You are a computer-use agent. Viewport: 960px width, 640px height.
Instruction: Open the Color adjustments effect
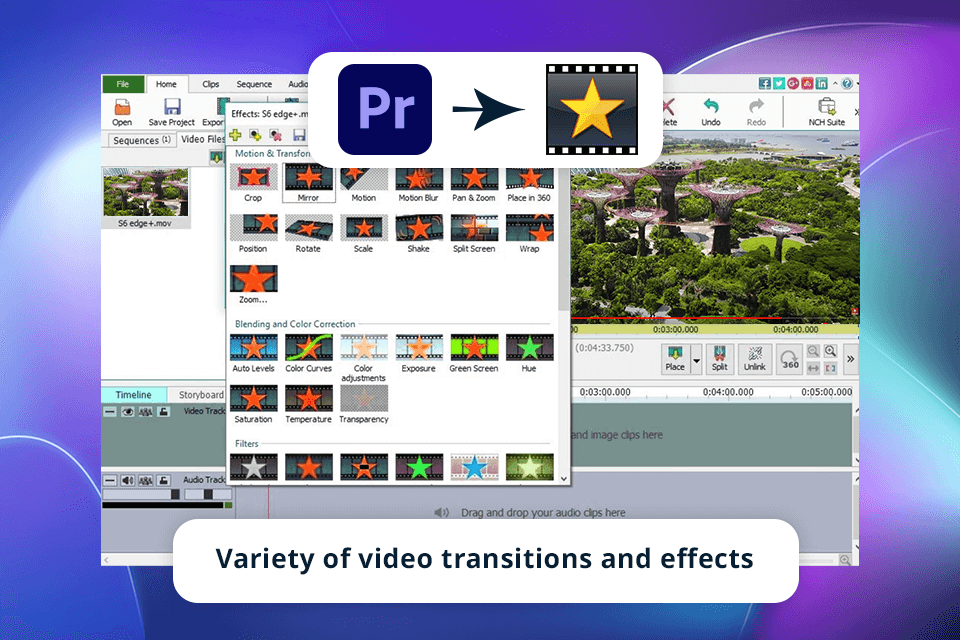click(364, 358)
